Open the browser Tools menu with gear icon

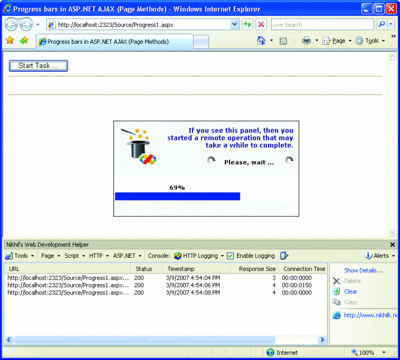click(370, 41)
